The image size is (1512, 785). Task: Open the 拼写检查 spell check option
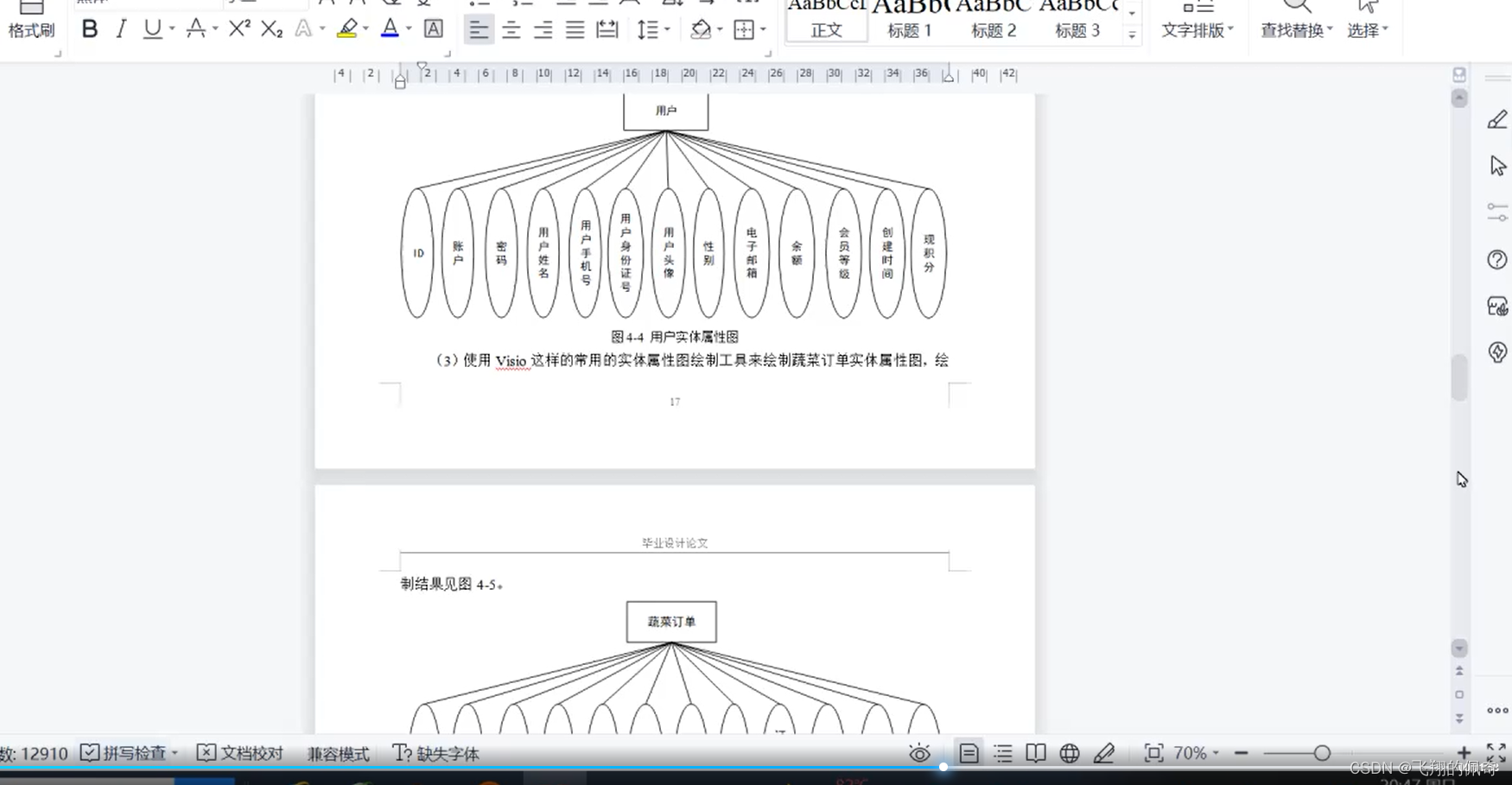click(x=128, y=753)
